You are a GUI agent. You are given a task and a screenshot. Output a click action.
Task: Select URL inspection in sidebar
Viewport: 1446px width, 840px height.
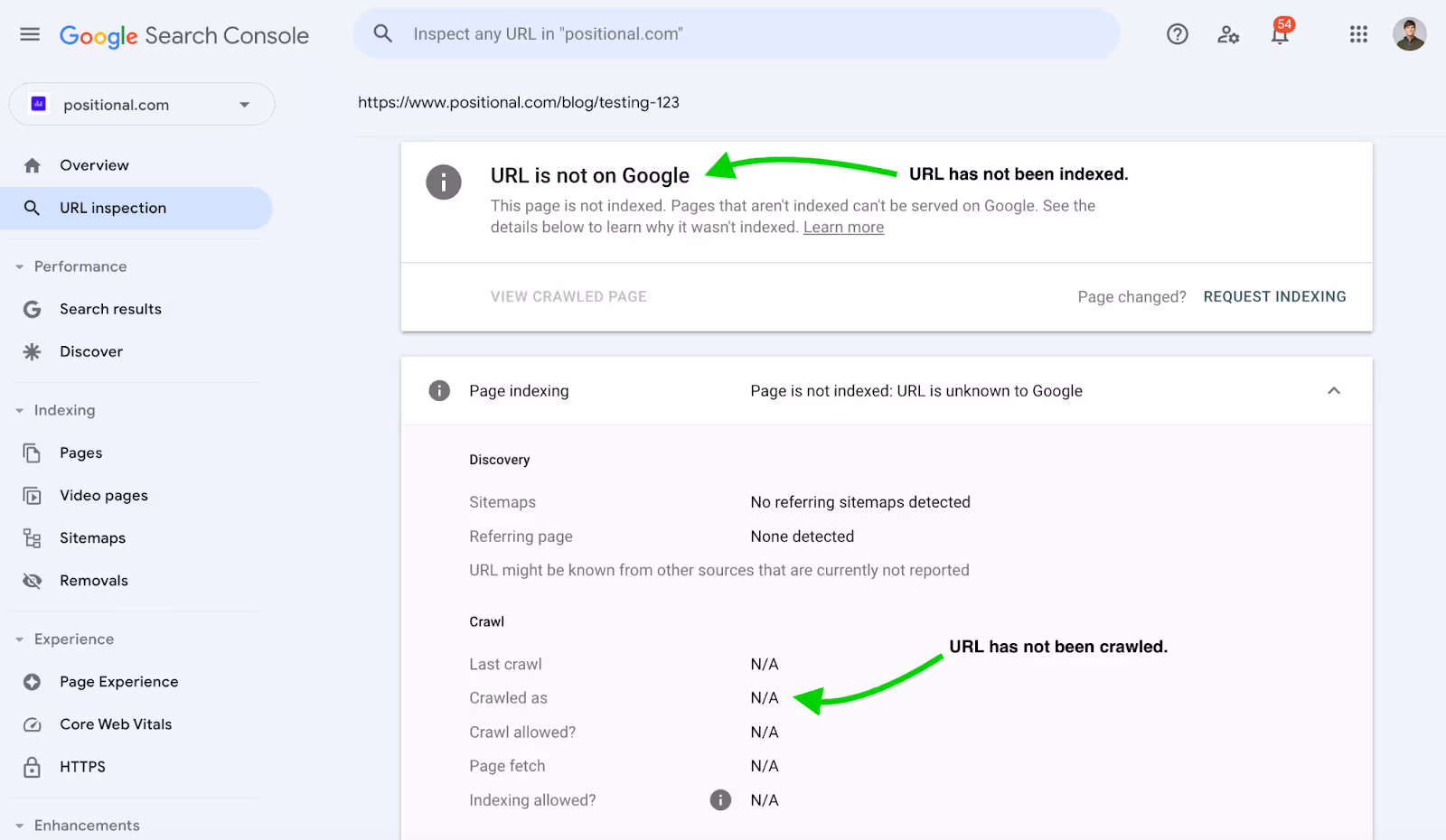point(136,208)
